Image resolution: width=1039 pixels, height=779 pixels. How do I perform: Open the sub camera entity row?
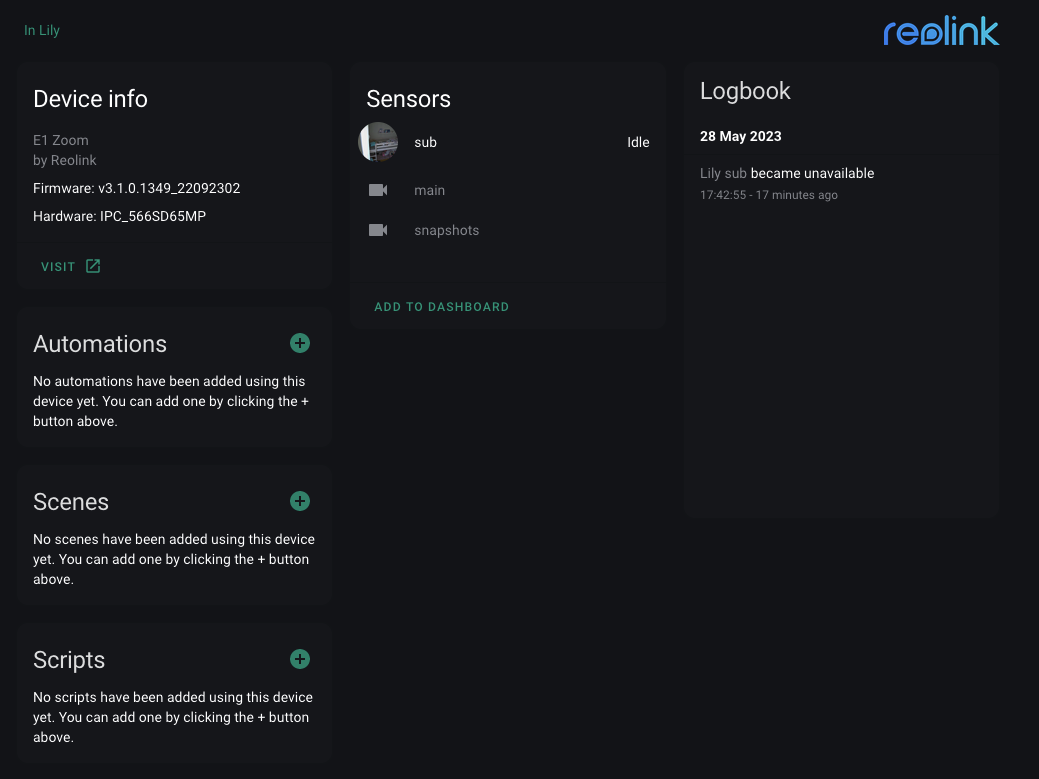click(x=426, y=142)
